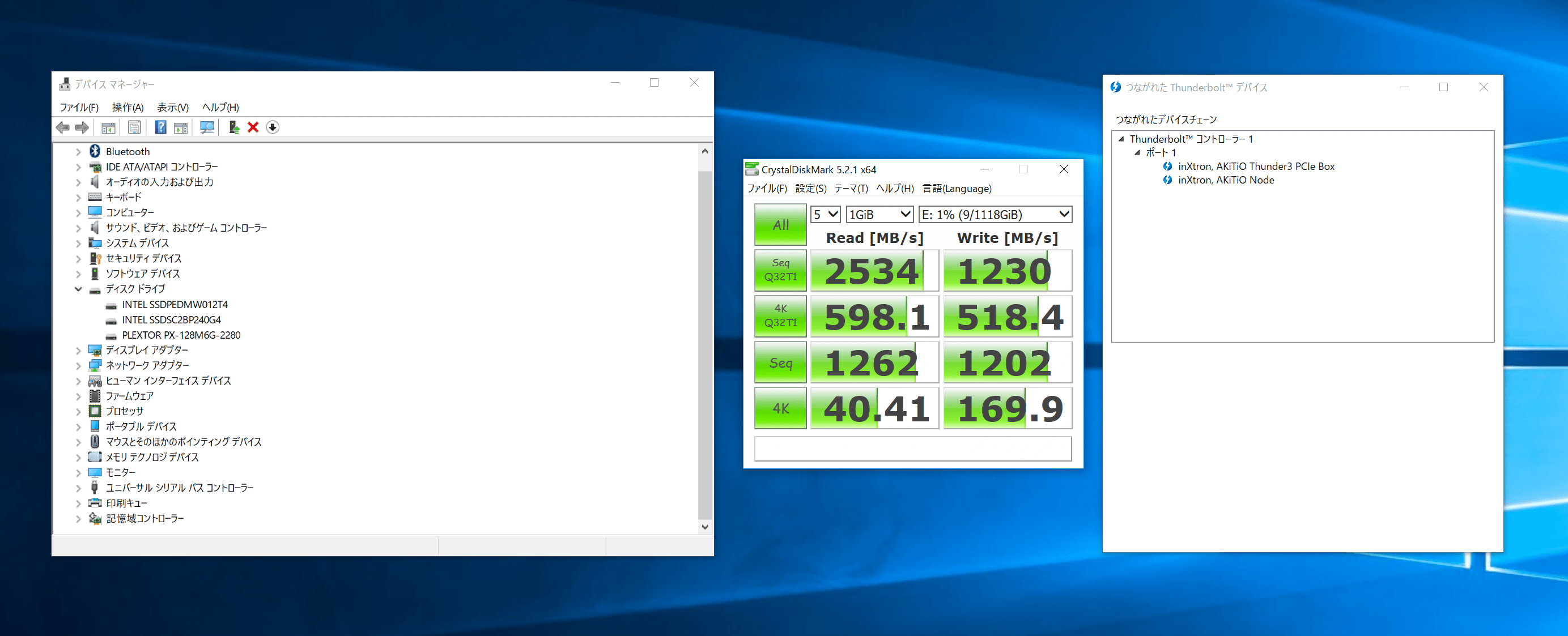Open the properties toolbar icon in Device Manager
The image size is (1568, 636).
click(134, 127)
